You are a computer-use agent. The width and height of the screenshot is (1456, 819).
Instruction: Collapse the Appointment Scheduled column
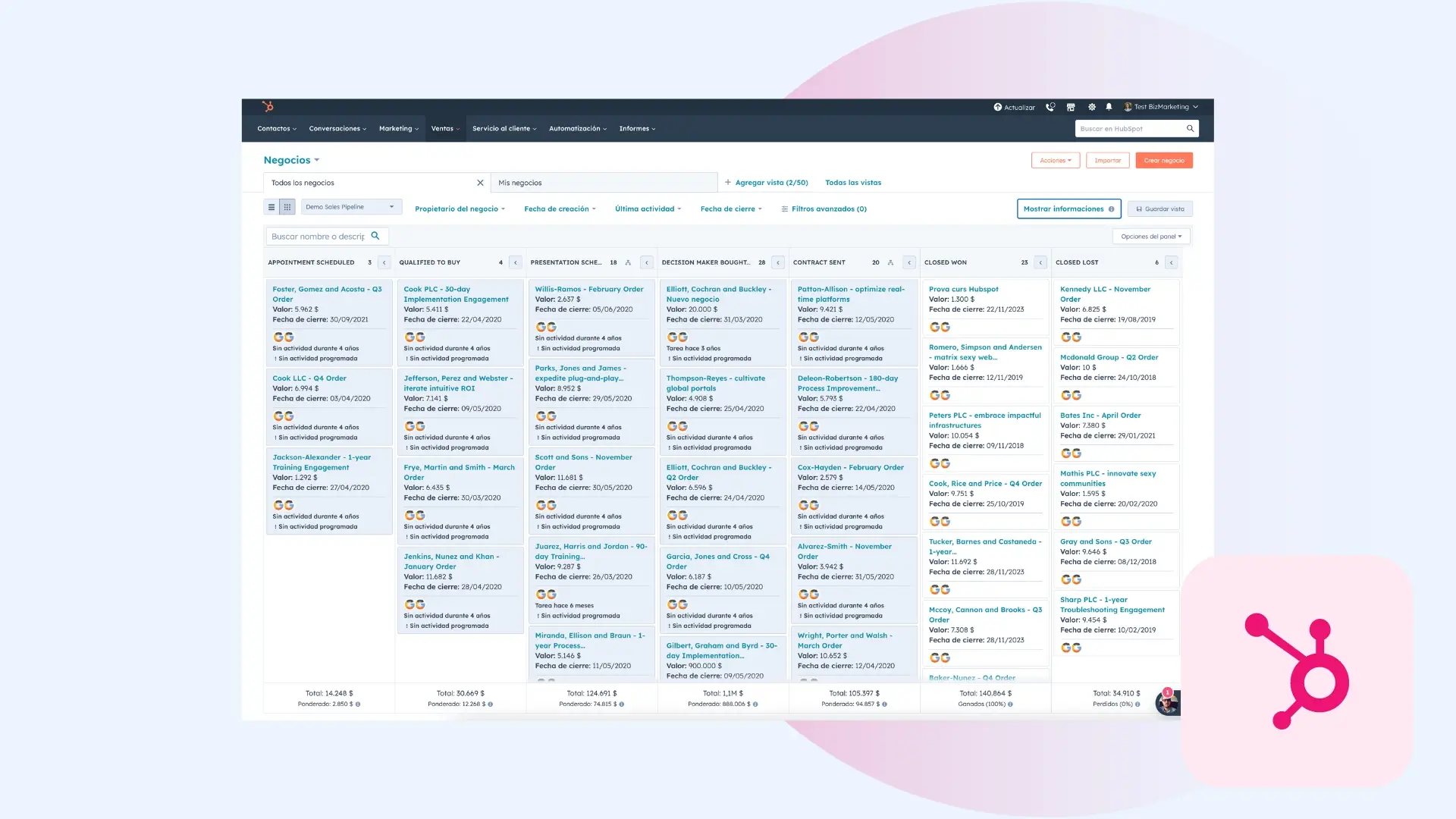pos(384,262)
